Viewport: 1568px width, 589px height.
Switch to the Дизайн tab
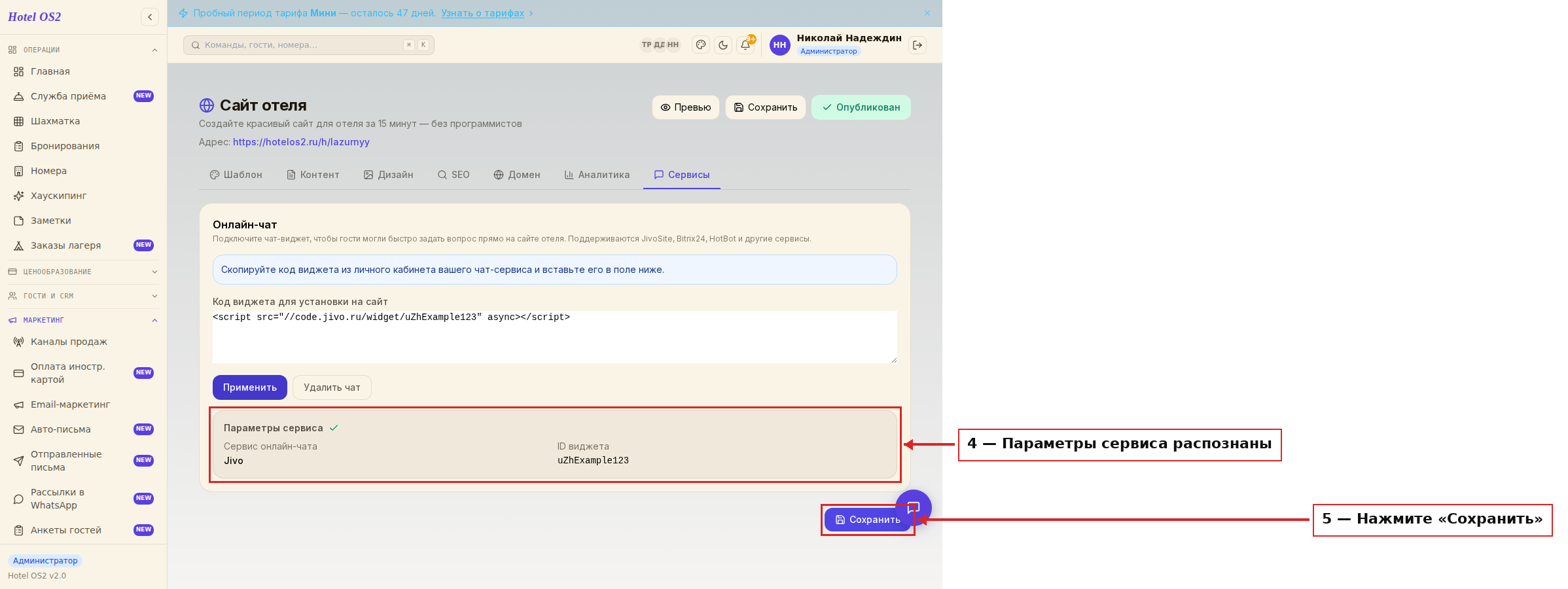pyautogui.click(x=389, y=175)
